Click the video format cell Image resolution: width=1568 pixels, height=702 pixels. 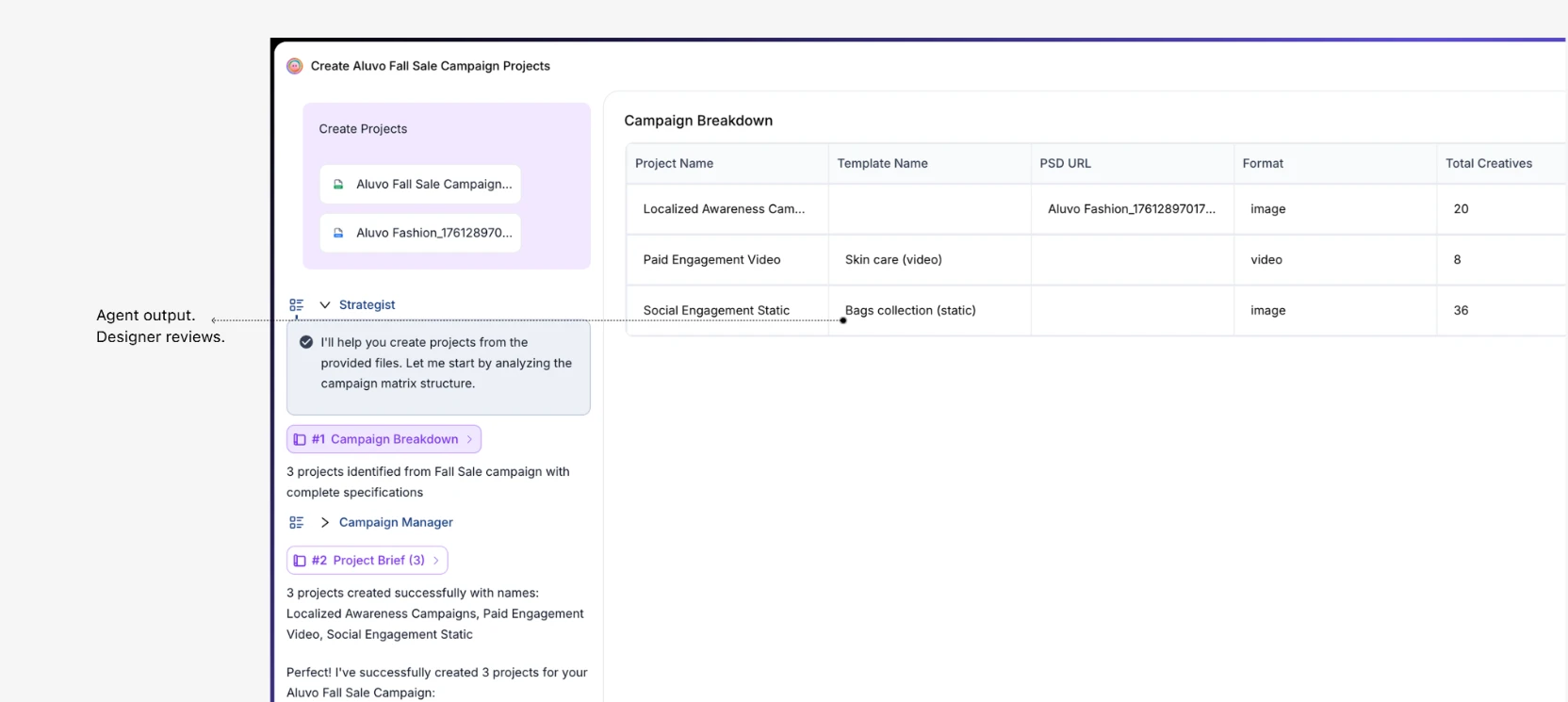click(x=1335, y=260)
